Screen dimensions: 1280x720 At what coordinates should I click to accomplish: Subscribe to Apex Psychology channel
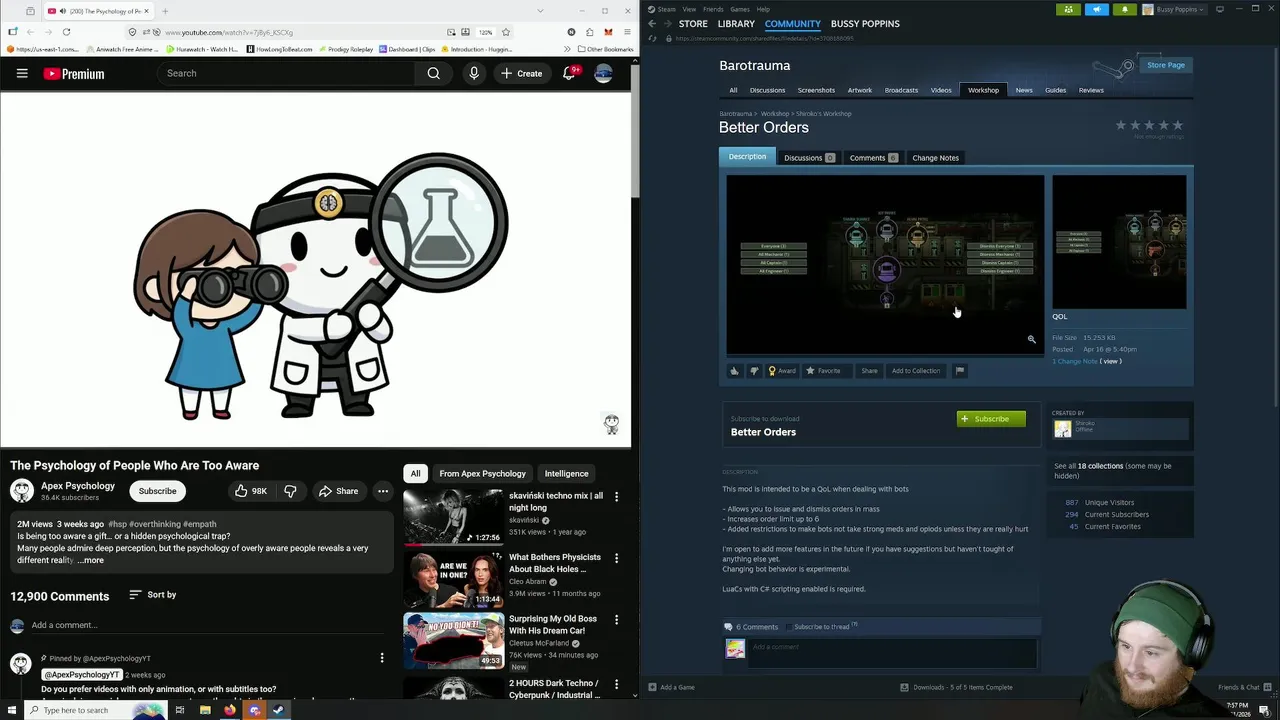point(157,491)
